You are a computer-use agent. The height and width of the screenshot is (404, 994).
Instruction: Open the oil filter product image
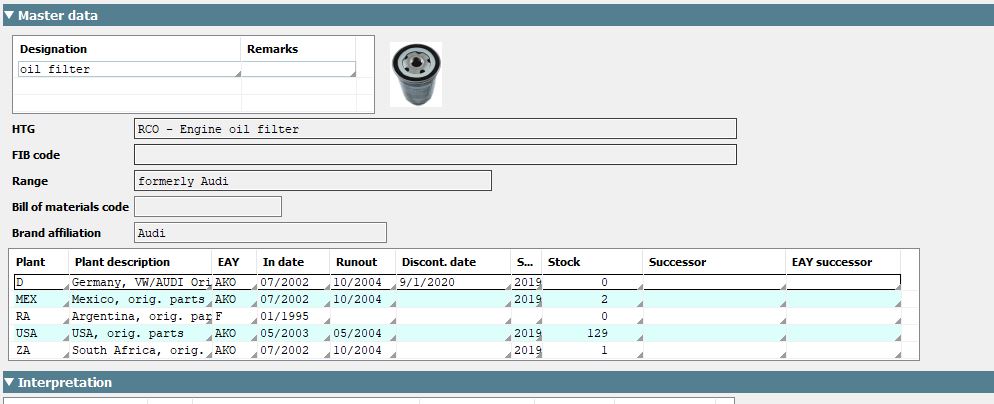click(x=415, y=75)
